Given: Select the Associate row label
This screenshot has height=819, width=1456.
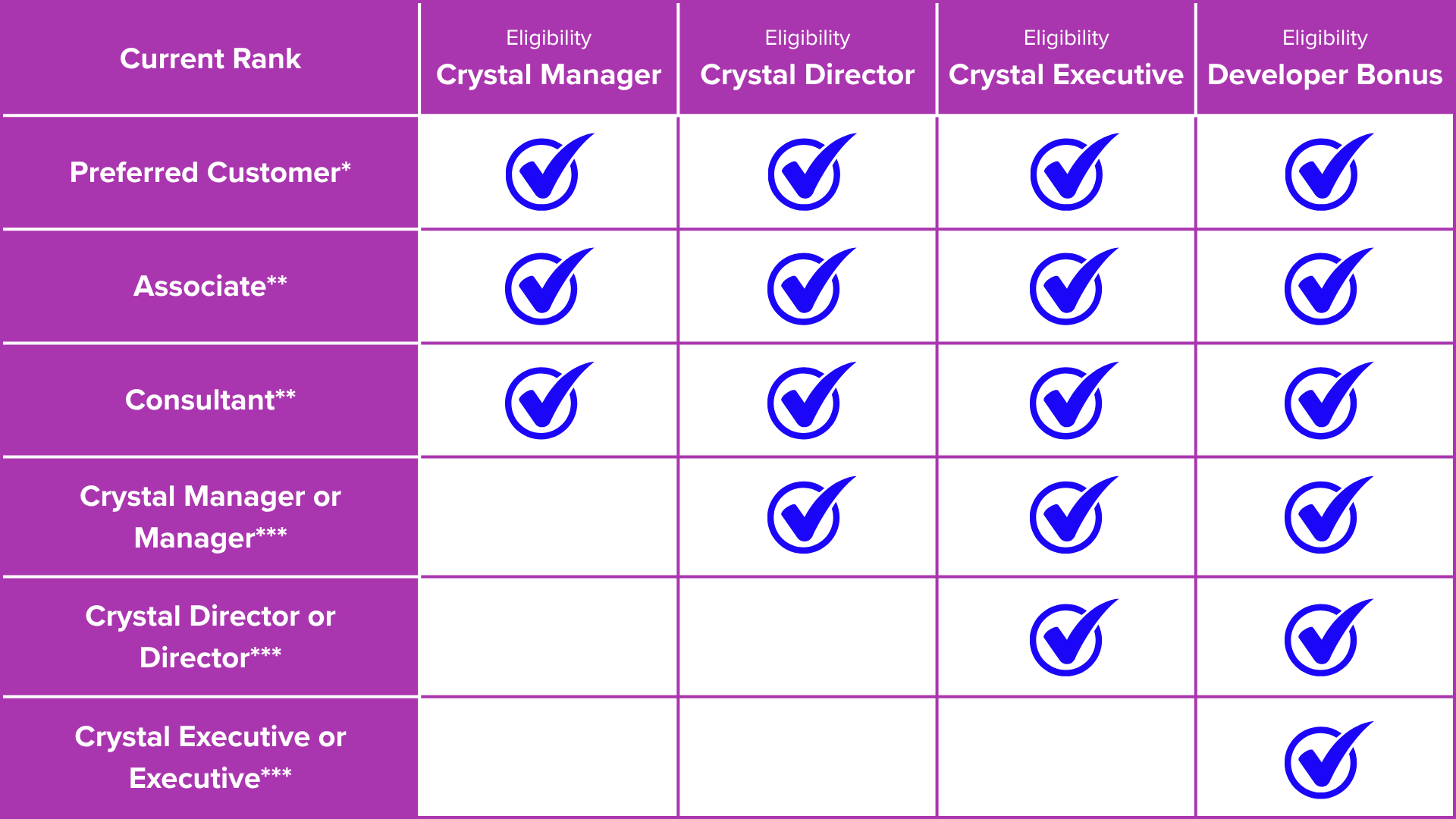Looking at the screenshot, I should pyautogui.click(x=210, y=287).
